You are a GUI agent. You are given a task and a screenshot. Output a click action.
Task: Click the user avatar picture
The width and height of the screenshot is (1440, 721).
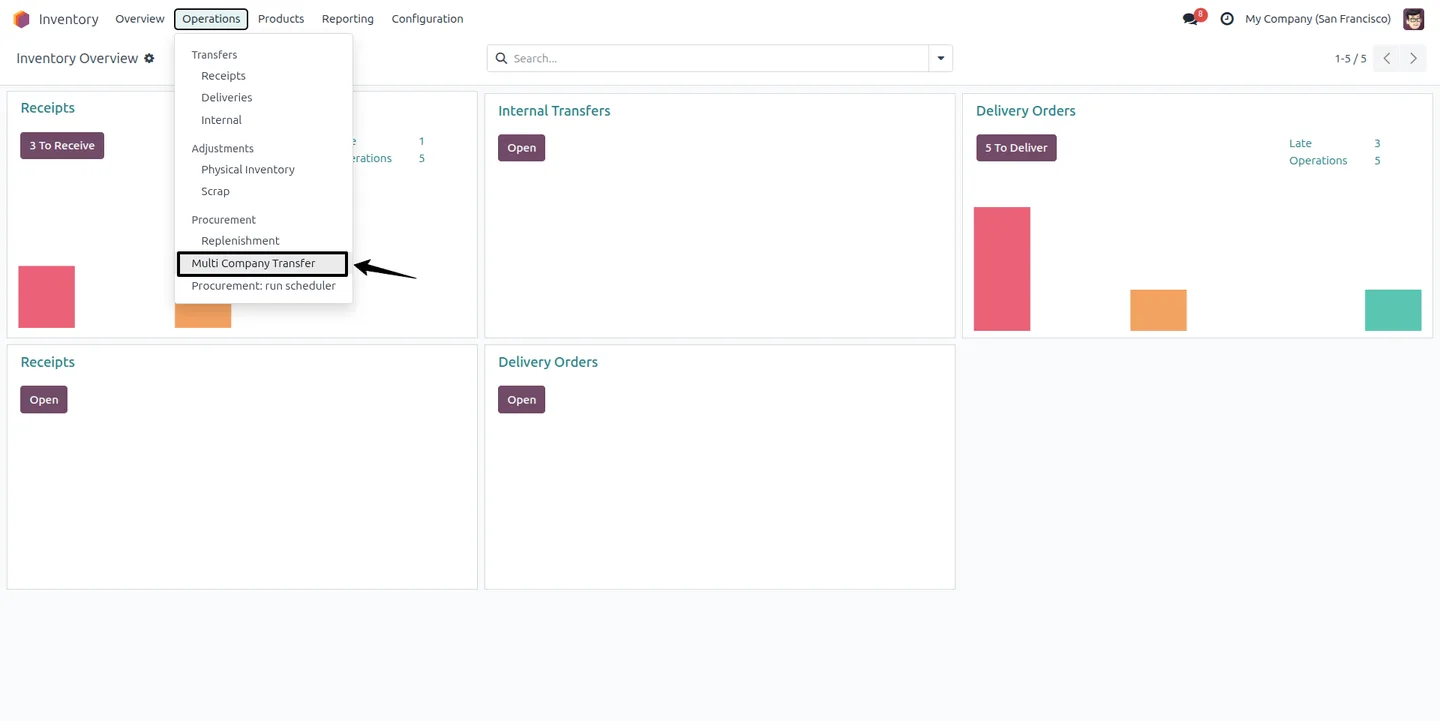pyautogui.click(x=1413, y=19)
